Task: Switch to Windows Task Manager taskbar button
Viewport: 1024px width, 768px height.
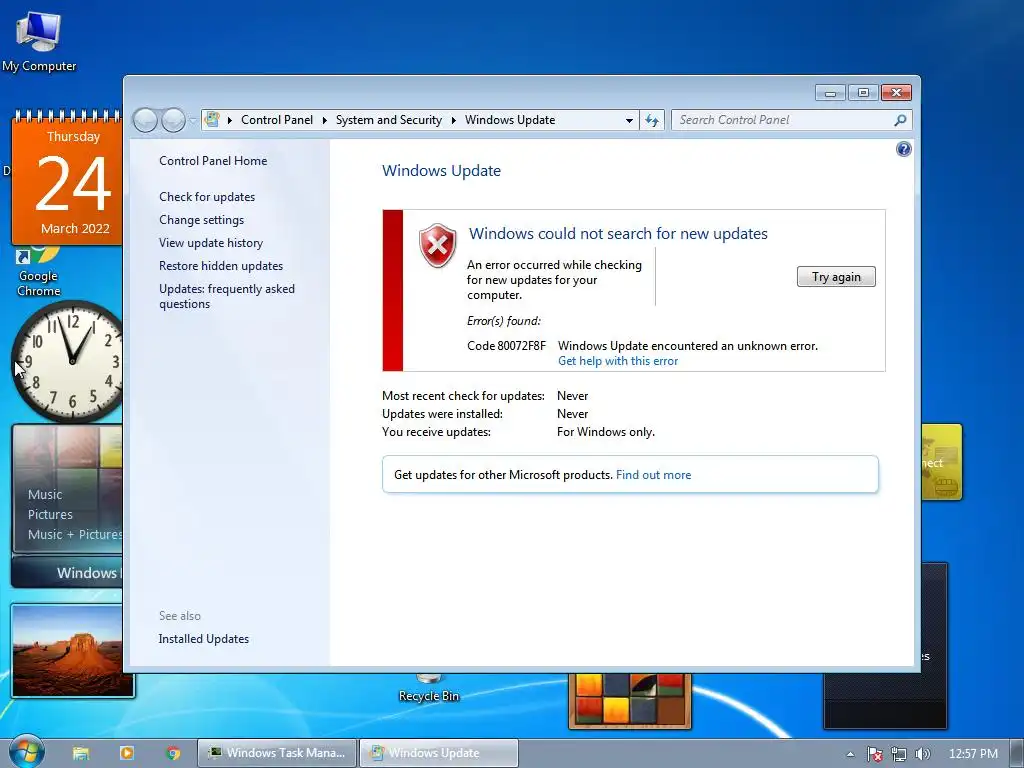Action: point(277,753)
